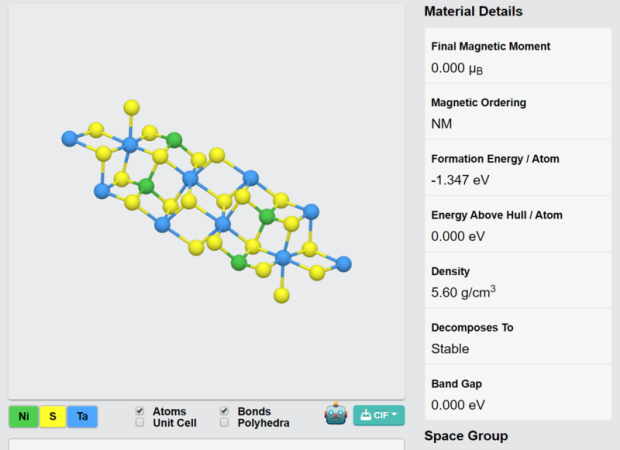
Task: Pick the leftmost blue tantalum atom
Action: [x=69, y=138]
